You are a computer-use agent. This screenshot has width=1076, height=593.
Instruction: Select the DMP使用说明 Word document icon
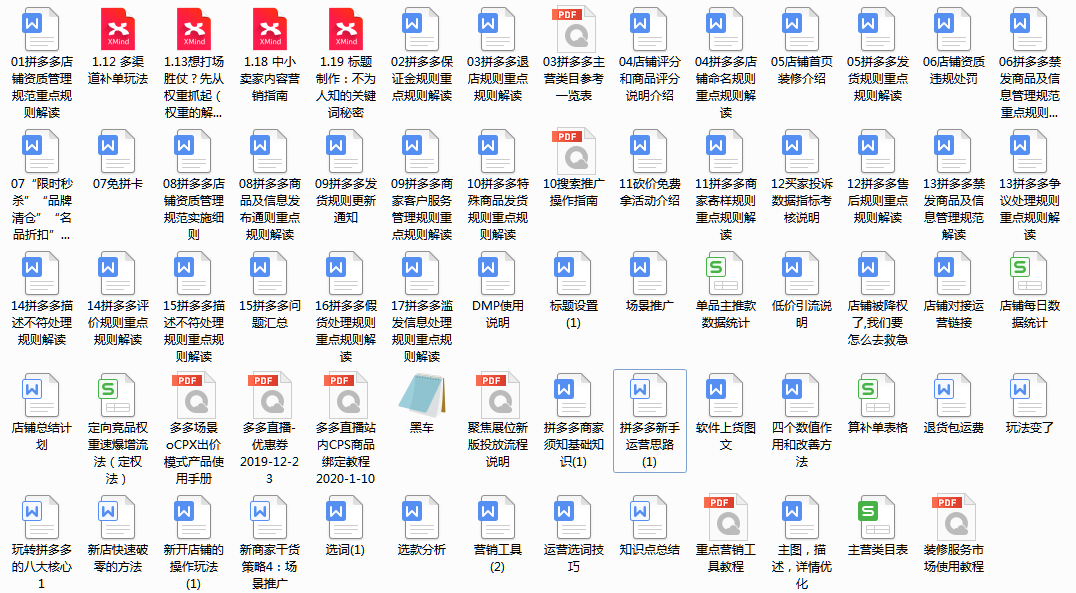(x=498, y=273)
